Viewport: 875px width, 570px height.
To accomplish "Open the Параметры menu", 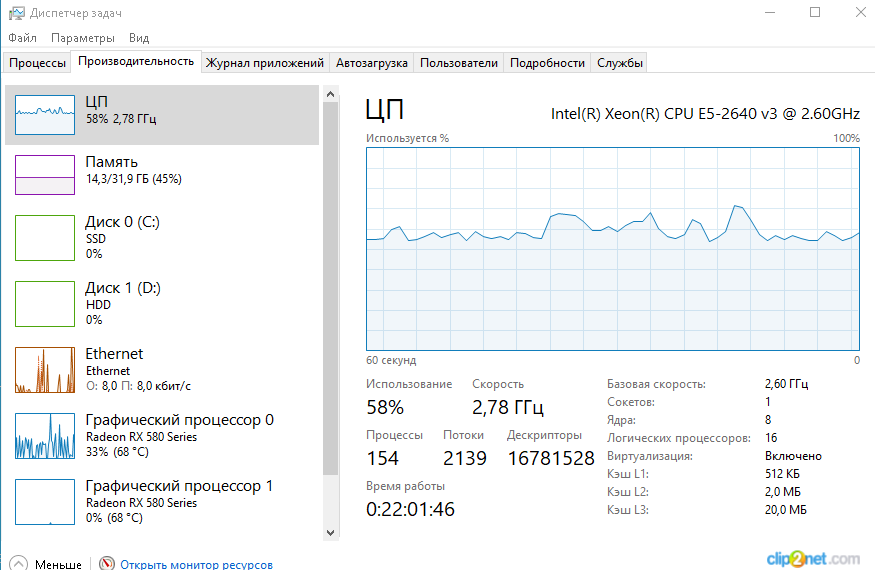I will coord(83,38).
